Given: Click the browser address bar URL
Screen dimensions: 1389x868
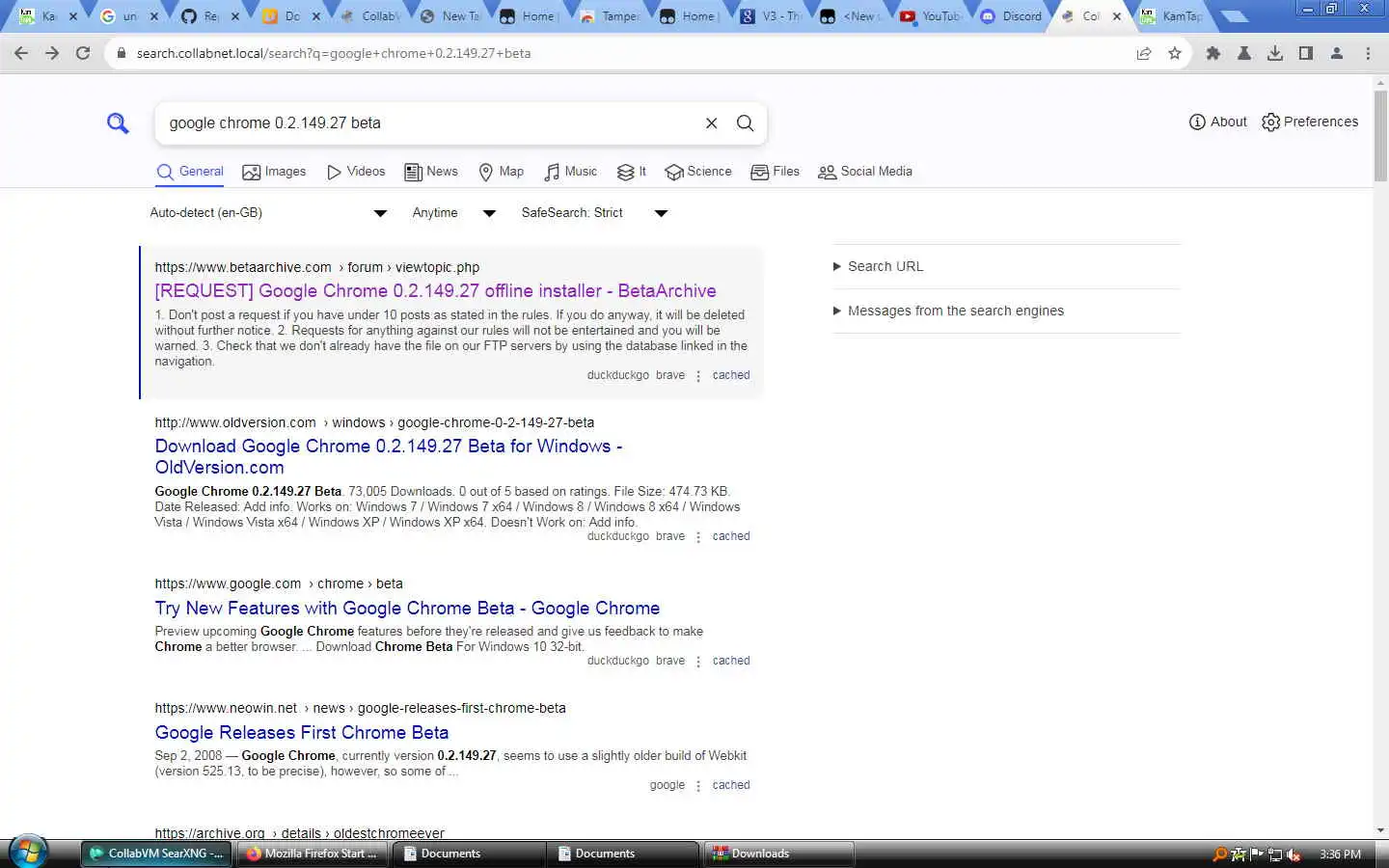Looking at the screenshot, I should pos(334,53).
